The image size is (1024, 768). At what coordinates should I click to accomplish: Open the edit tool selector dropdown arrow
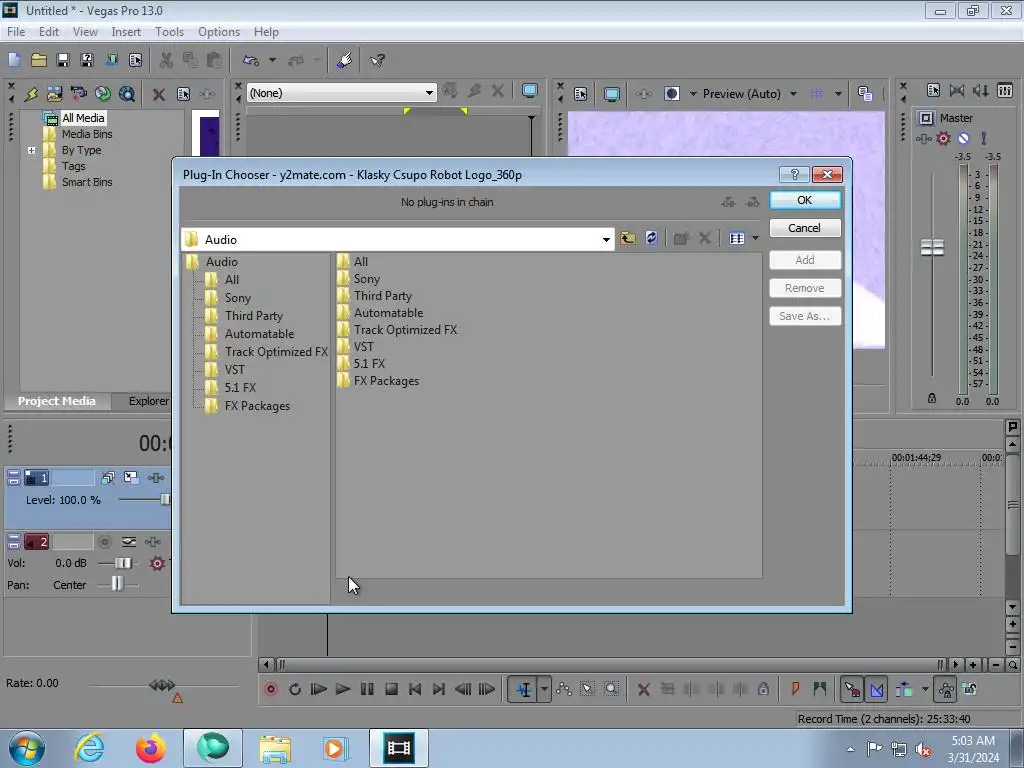point(544,689)
